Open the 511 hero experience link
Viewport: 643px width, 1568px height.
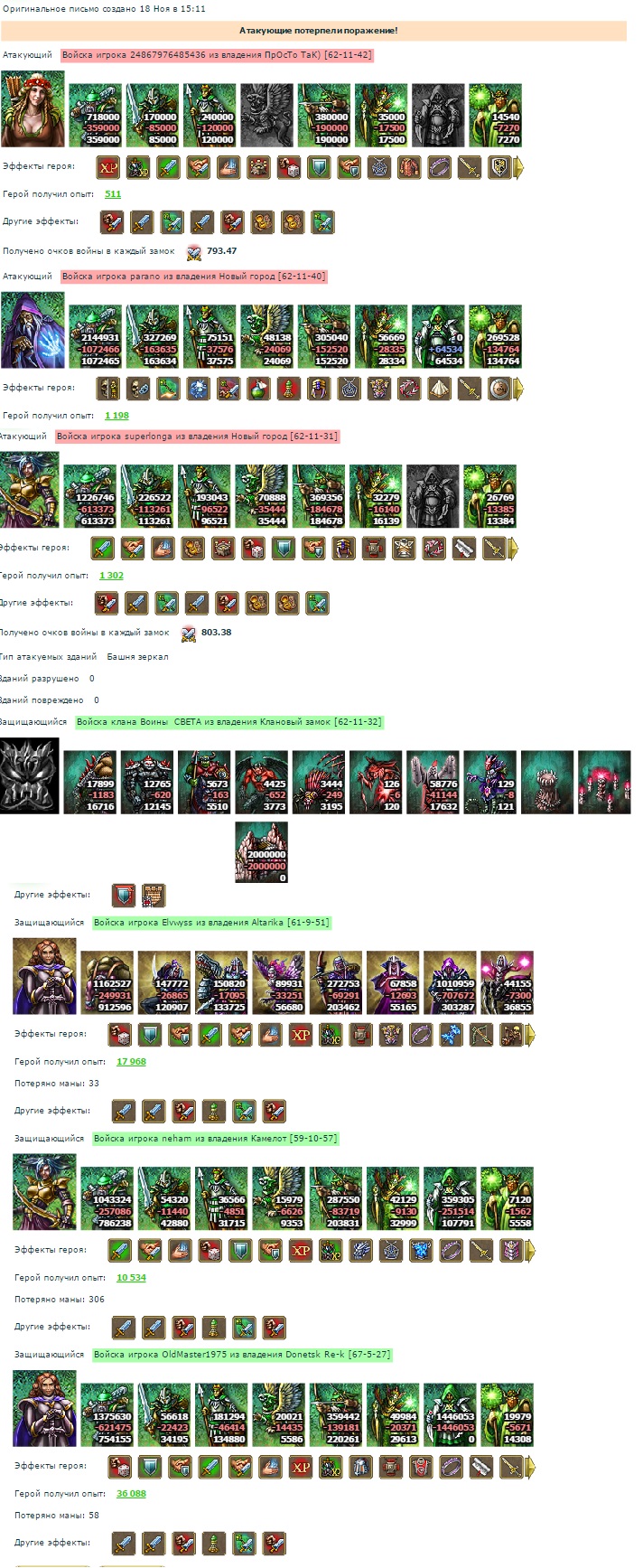point(113,194)
